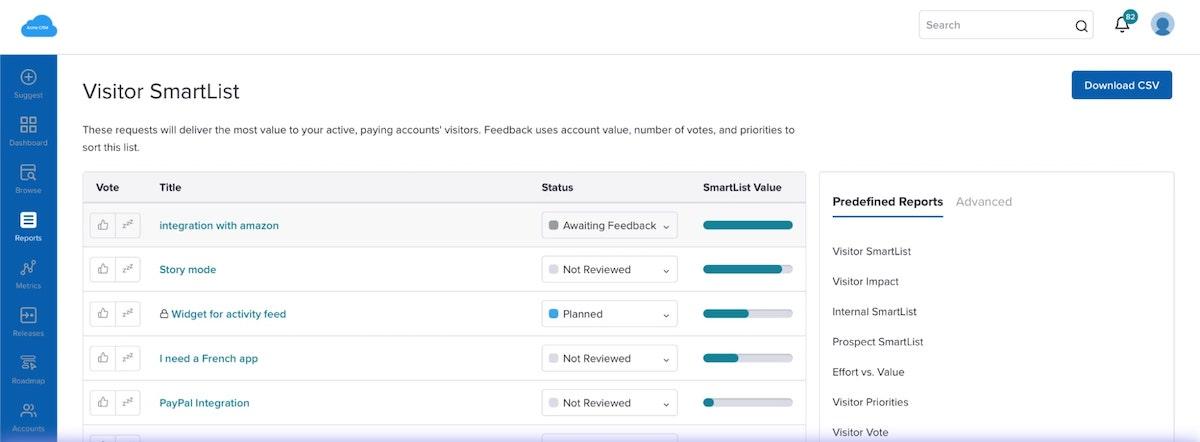1200x442 pixels.
Task: Snooze the Story mode request
Action: [x=128, y=270]
